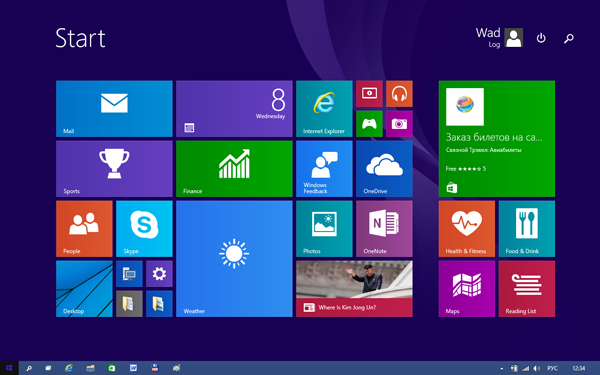The width and height of the screenshot is (600, 375).
Task: Open the Camera tile
Action: pyautogui.click(x=399, y=124)
